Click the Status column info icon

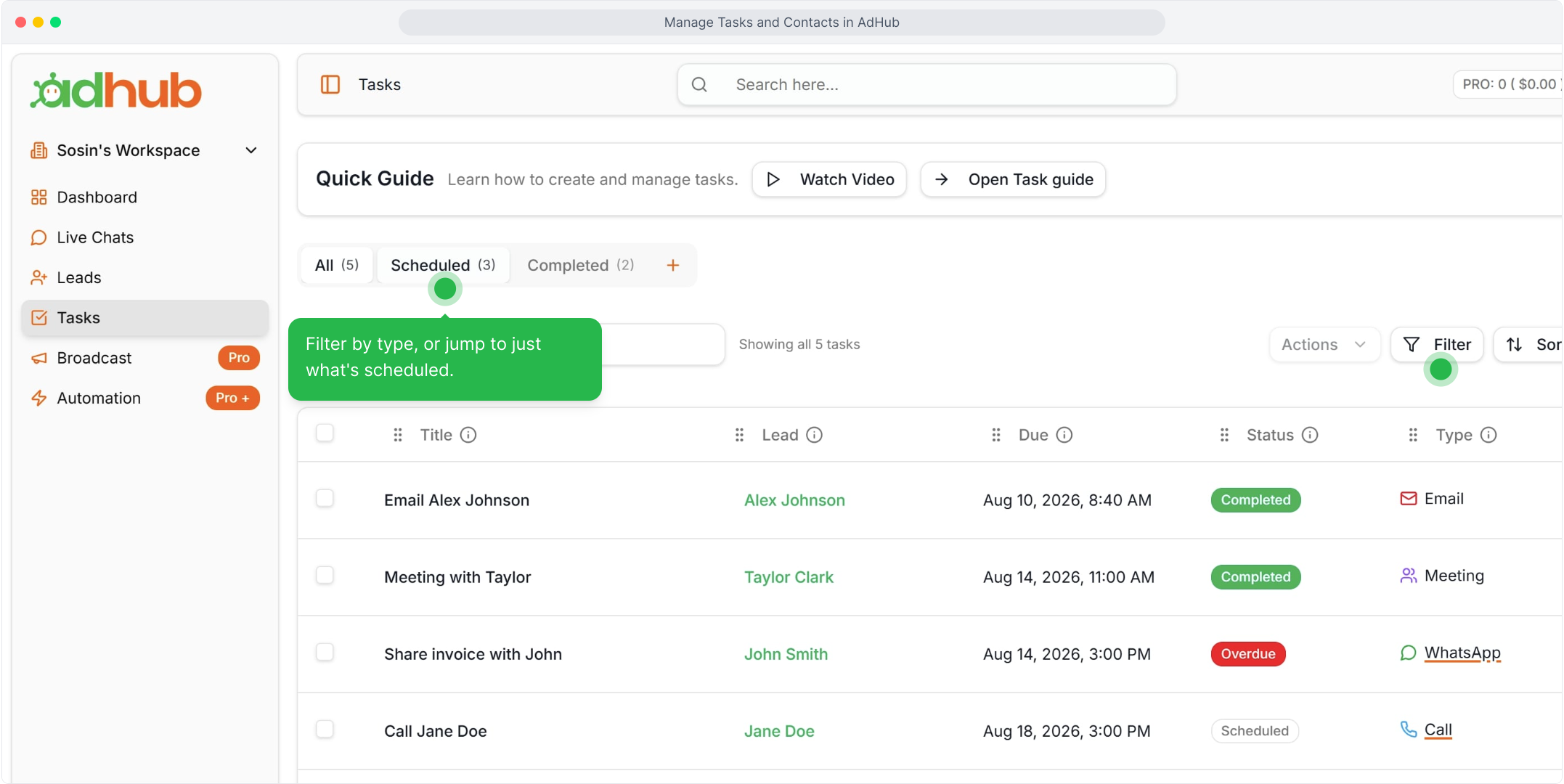click(x=1310, y=435)
